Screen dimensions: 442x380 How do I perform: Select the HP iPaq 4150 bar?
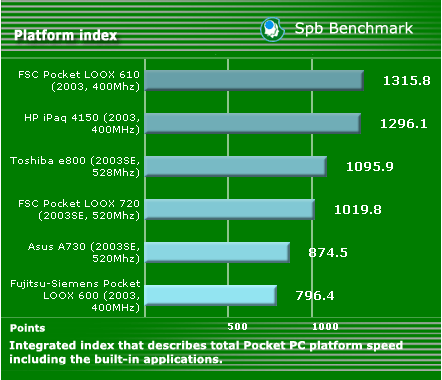point(253,123)
